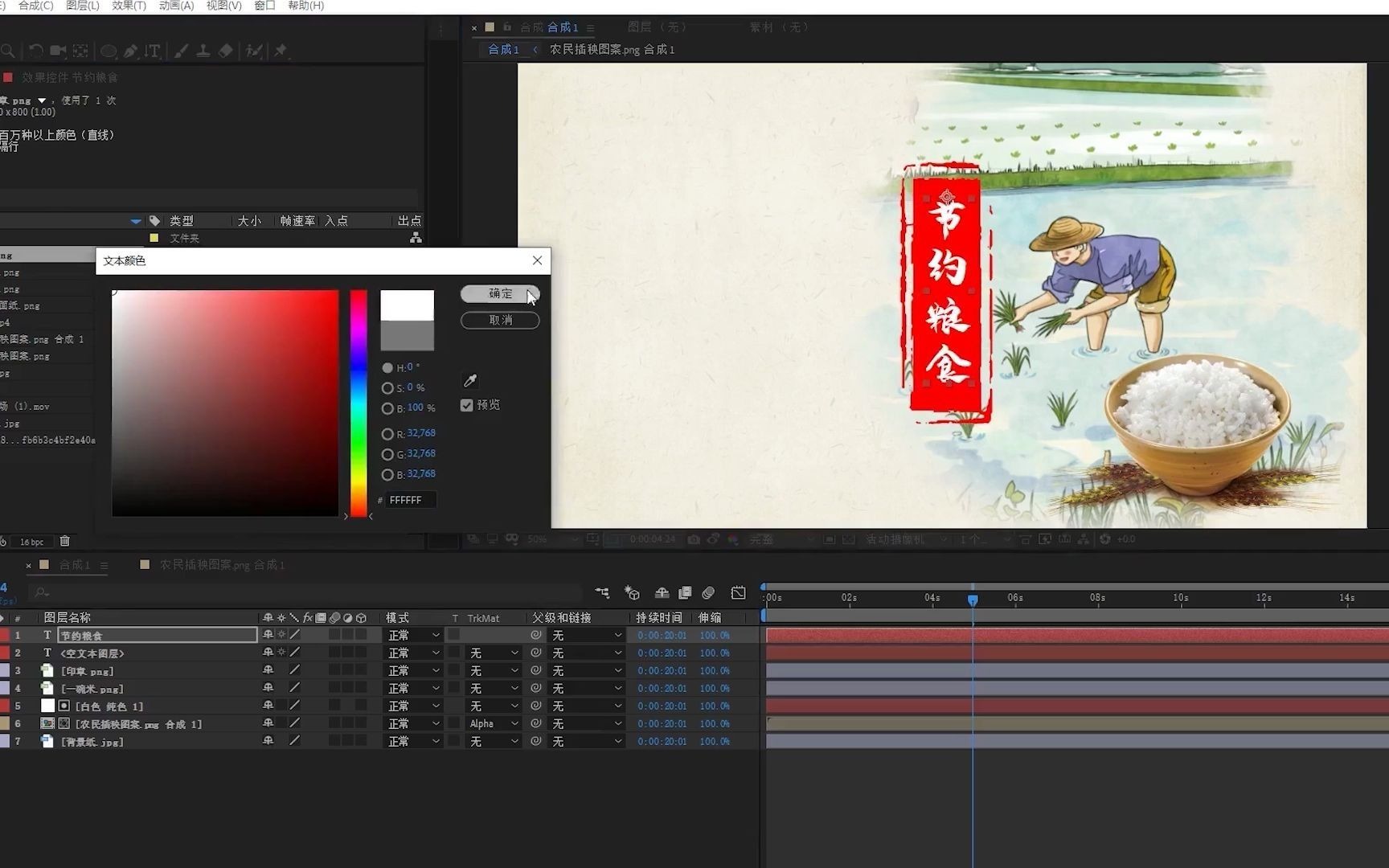This screenshot has height=868, width=1389.
Task: Select the 节约粮食 layer name field
Action: (158, 635)
